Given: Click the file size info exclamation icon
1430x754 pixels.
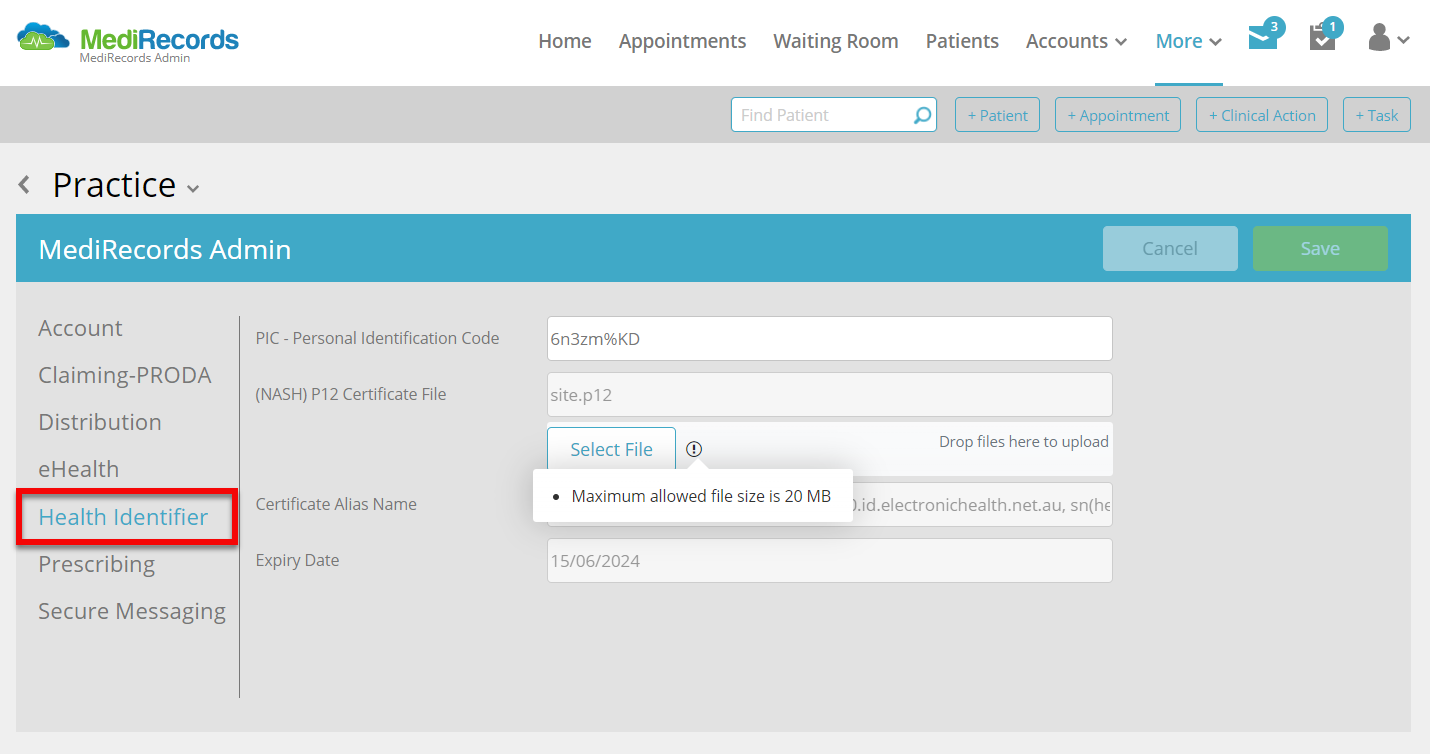Looking at the screenshot, I should pos(694,449).
